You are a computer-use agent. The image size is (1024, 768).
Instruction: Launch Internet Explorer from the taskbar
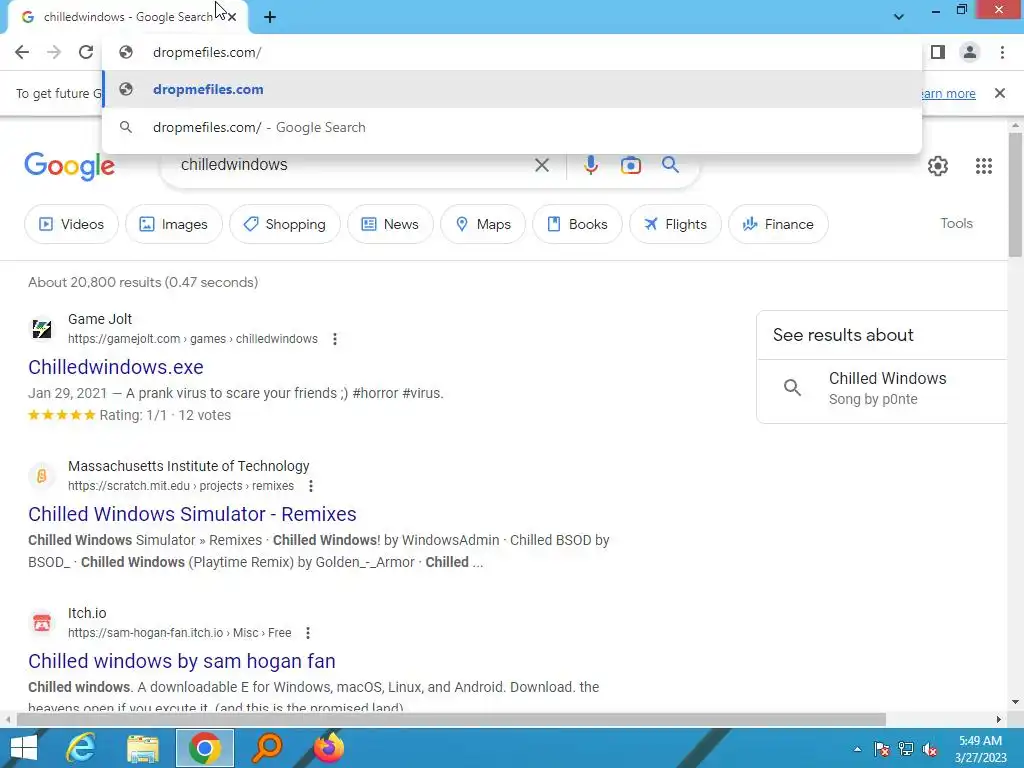[81, 748]
